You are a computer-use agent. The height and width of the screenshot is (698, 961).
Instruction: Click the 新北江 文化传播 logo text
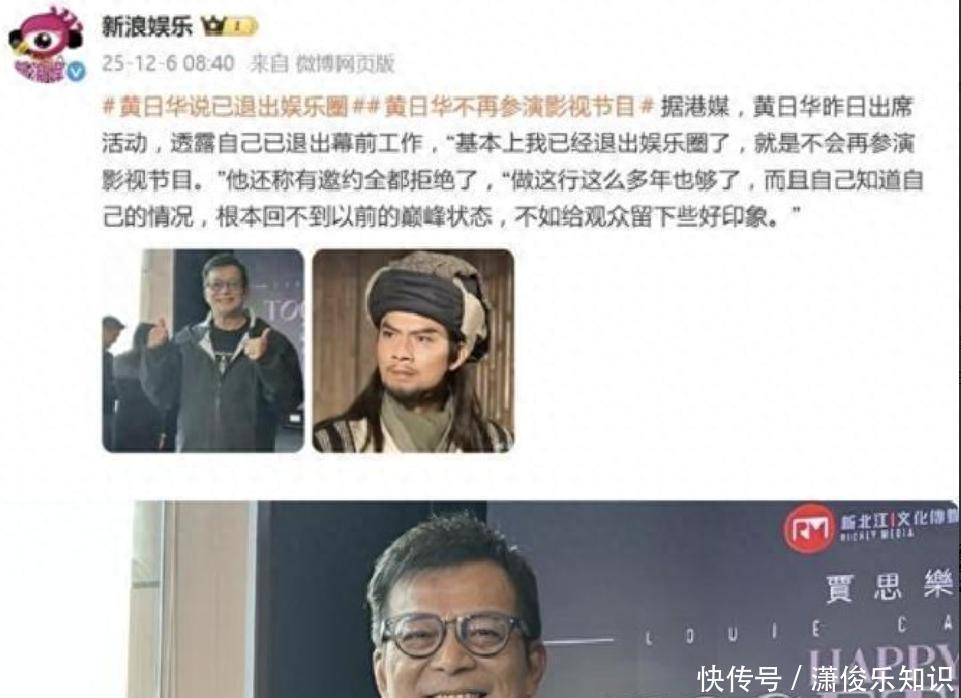coord(897,525)
